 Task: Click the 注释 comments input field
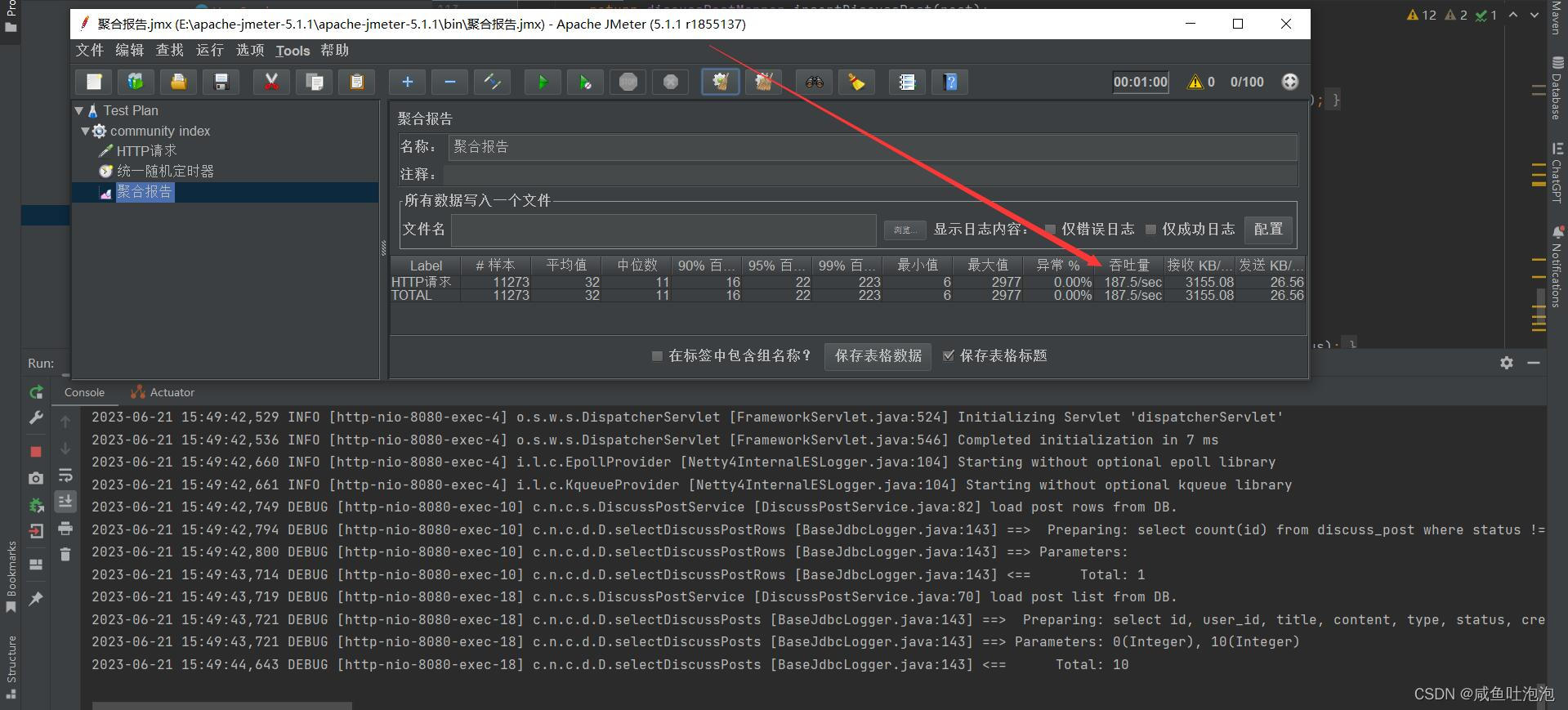tap(870, 175)
